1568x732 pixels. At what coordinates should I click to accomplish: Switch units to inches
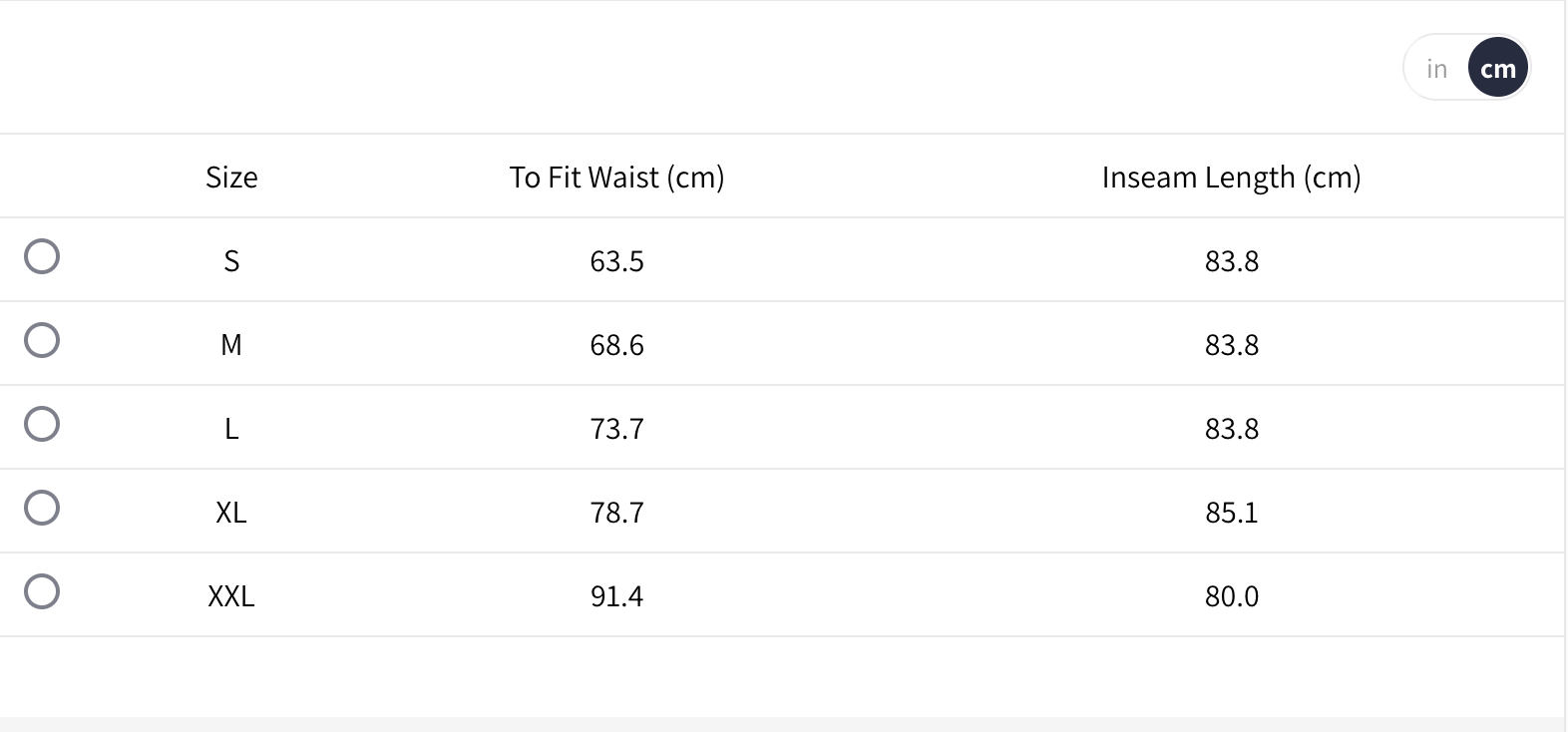click(x=1436, y=69)
